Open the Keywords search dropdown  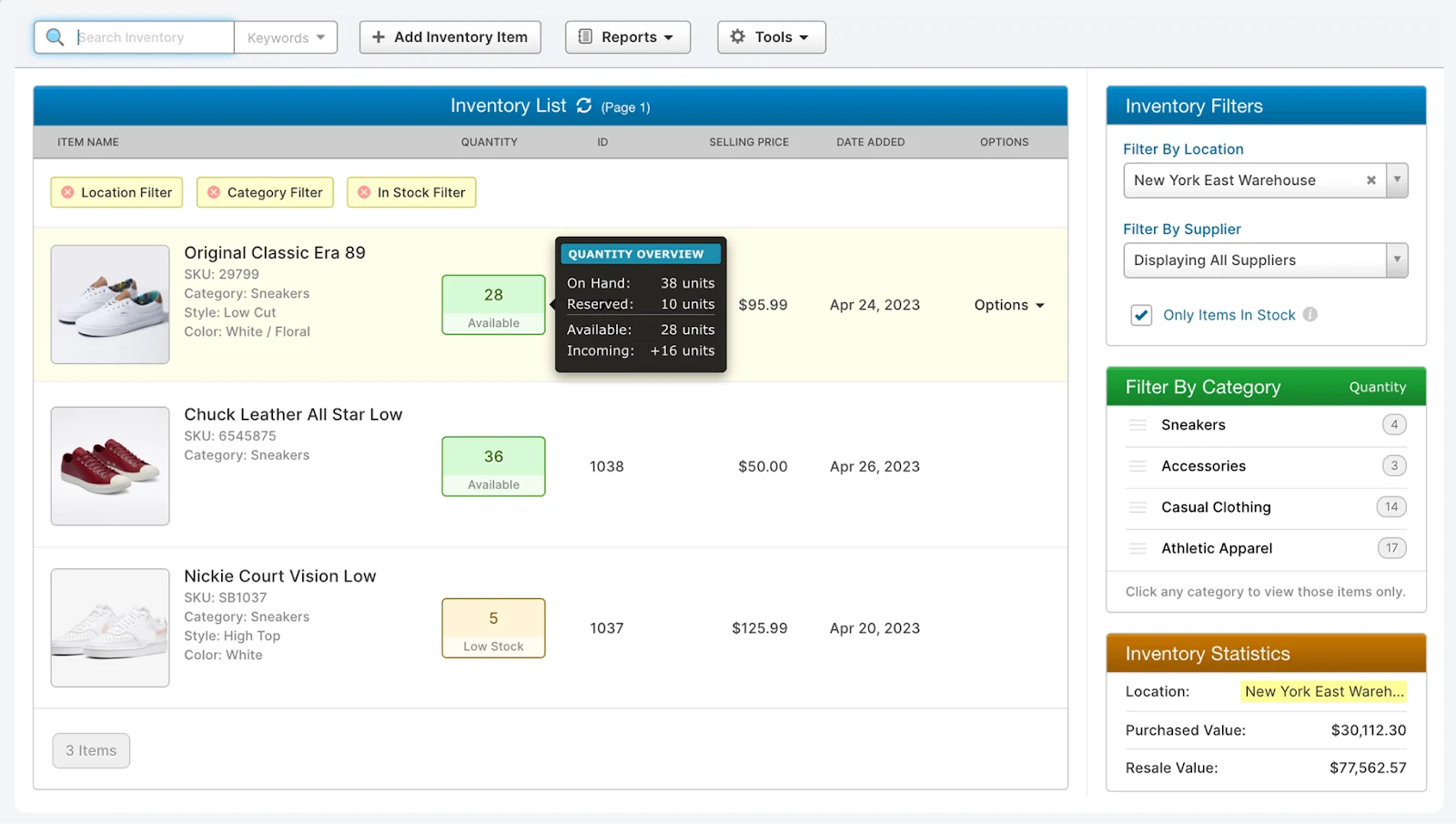pos(286,37)
